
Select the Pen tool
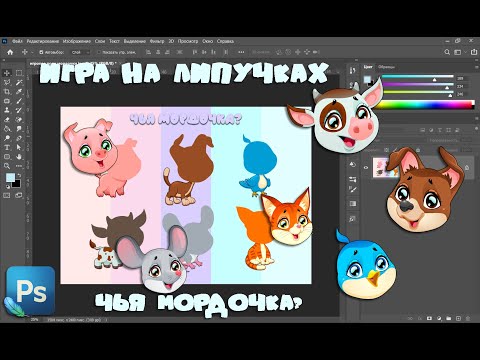(x=19, y=138)
